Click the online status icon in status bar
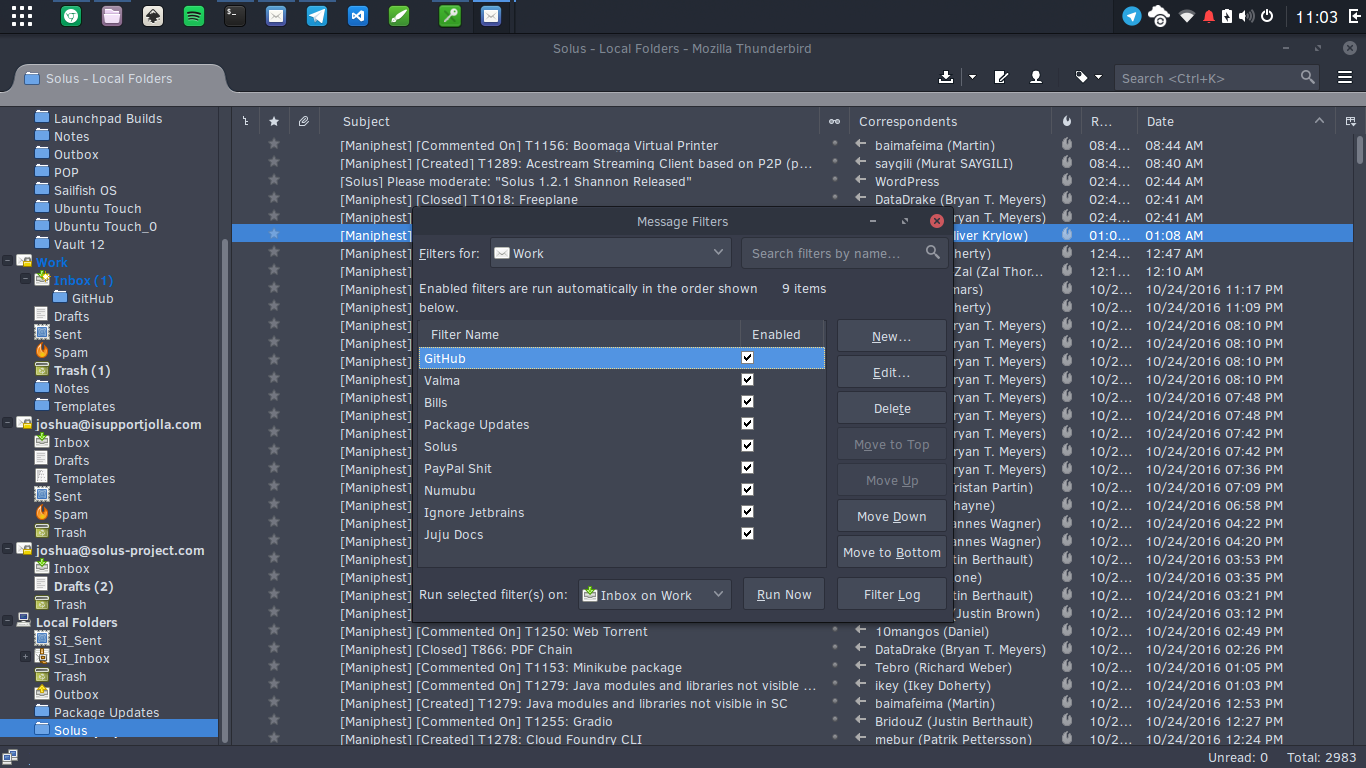The width and height of the screenshot is (1366, 768). click(x=10, y=757)
